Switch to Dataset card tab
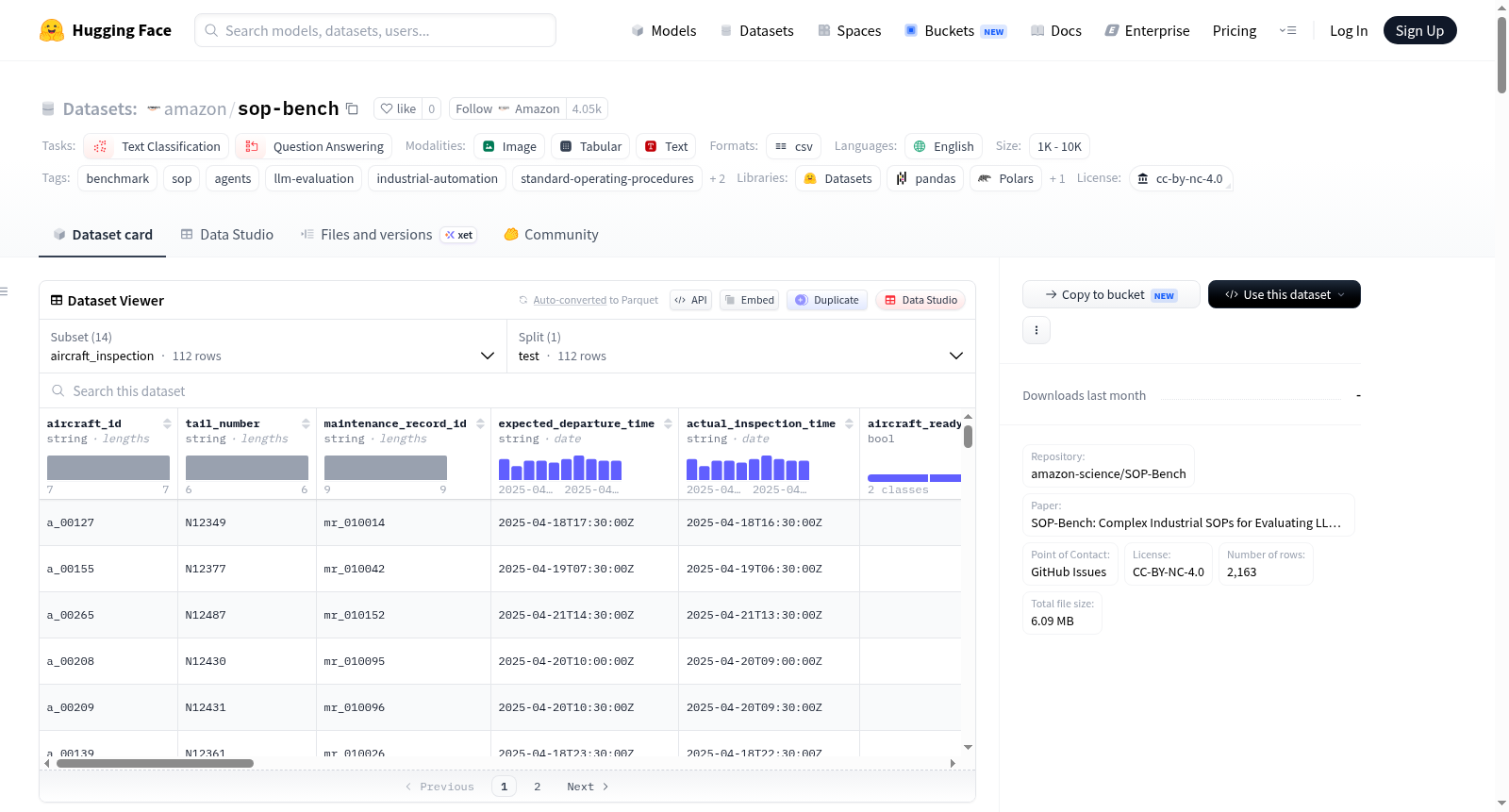1509x812 pixels. [102, 235]
